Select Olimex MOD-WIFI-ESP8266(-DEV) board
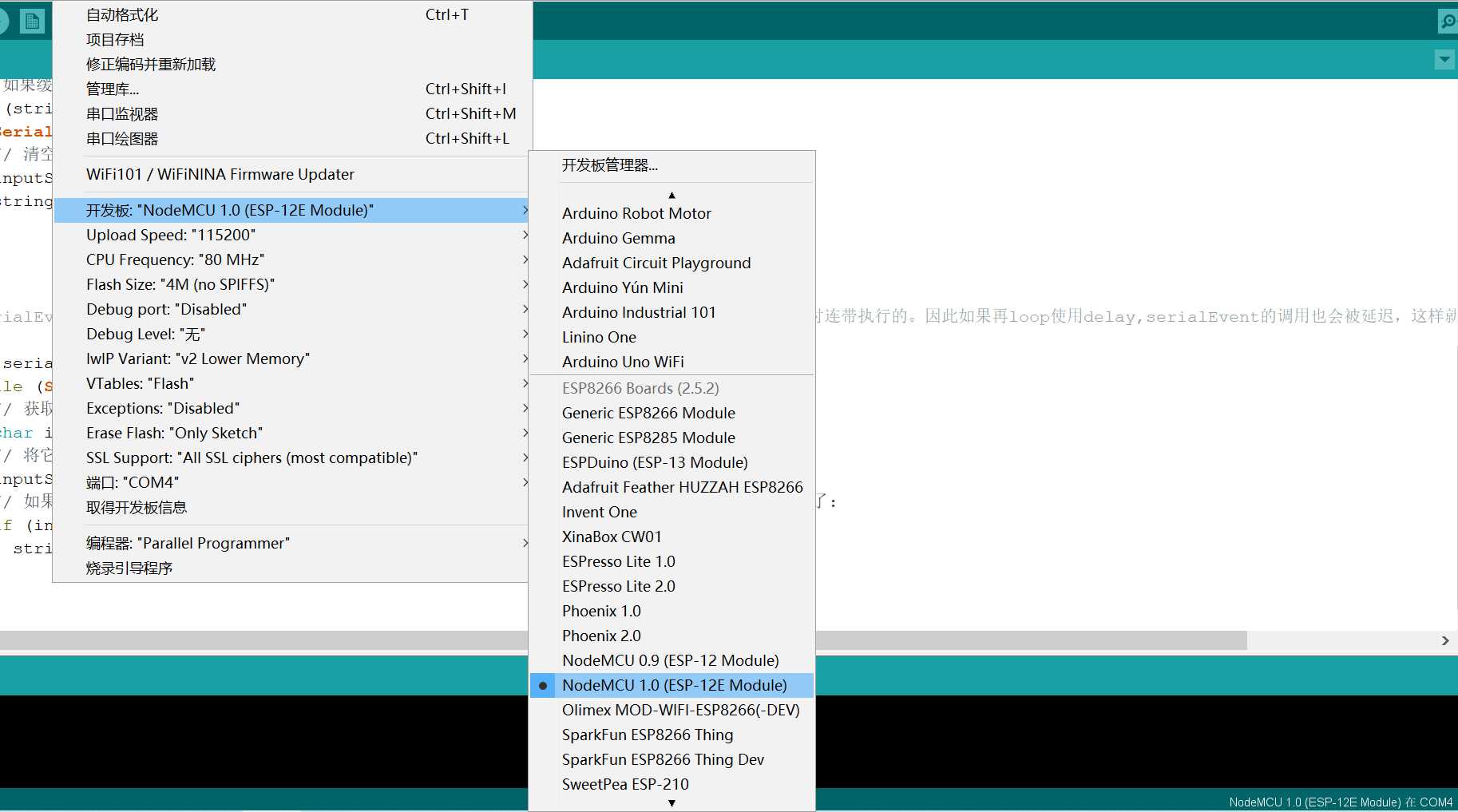Viewport: 1458px width, 812px height. 672,710
